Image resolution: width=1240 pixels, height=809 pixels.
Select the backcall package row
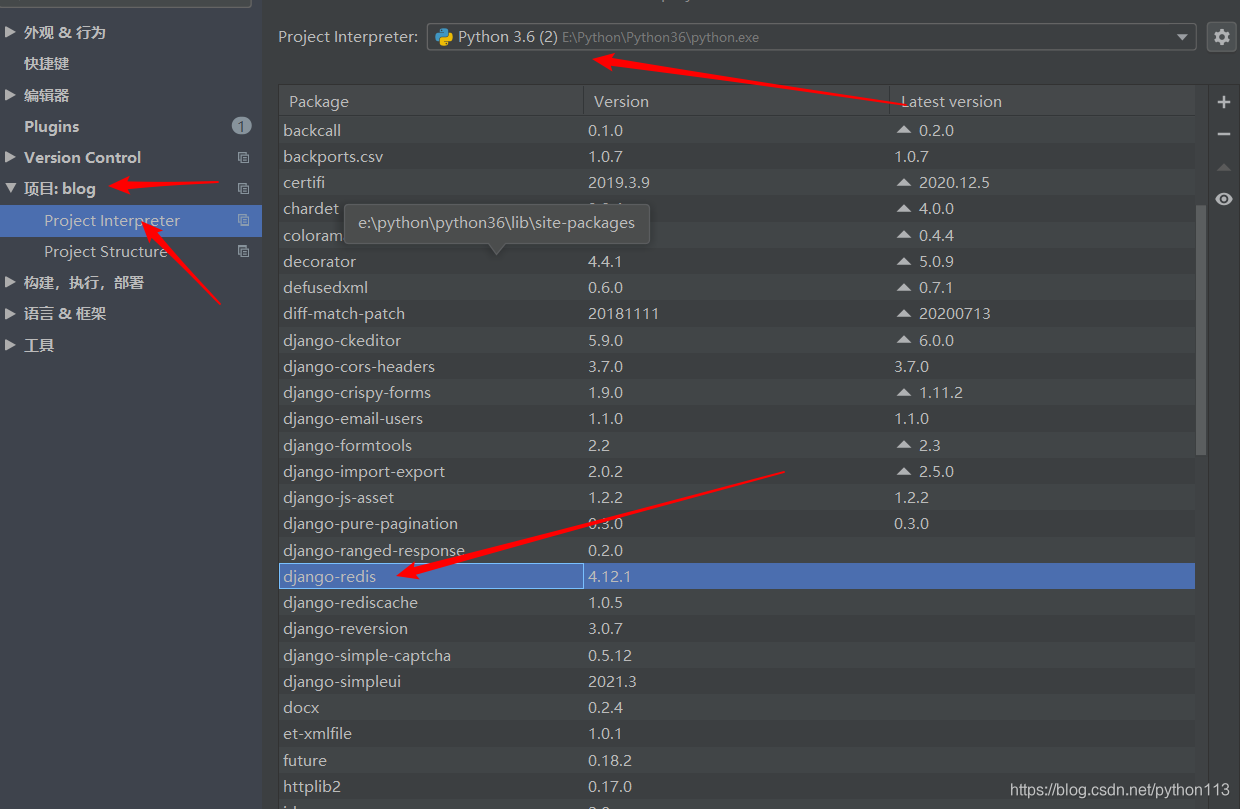[x=737, y=130]
